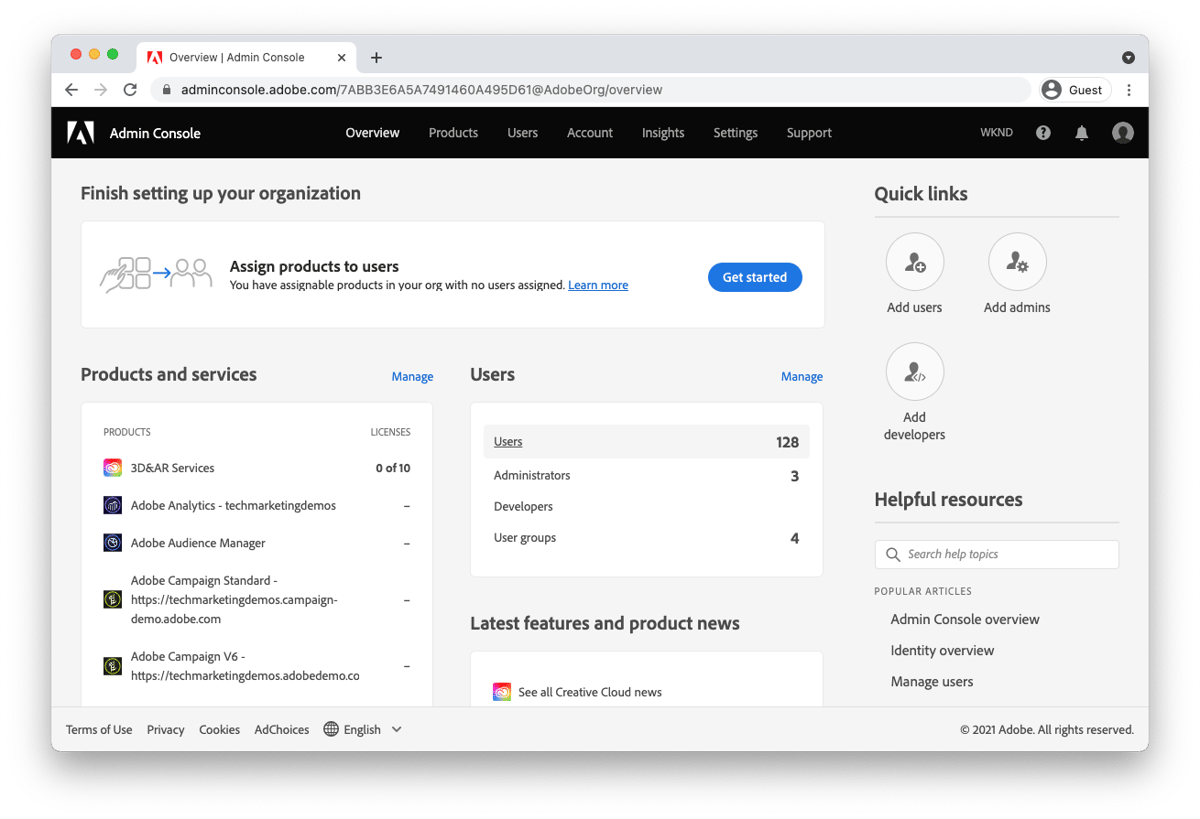The image size is (1200, 819).
Task: Click the help question mark icon
Action: 1043,132
